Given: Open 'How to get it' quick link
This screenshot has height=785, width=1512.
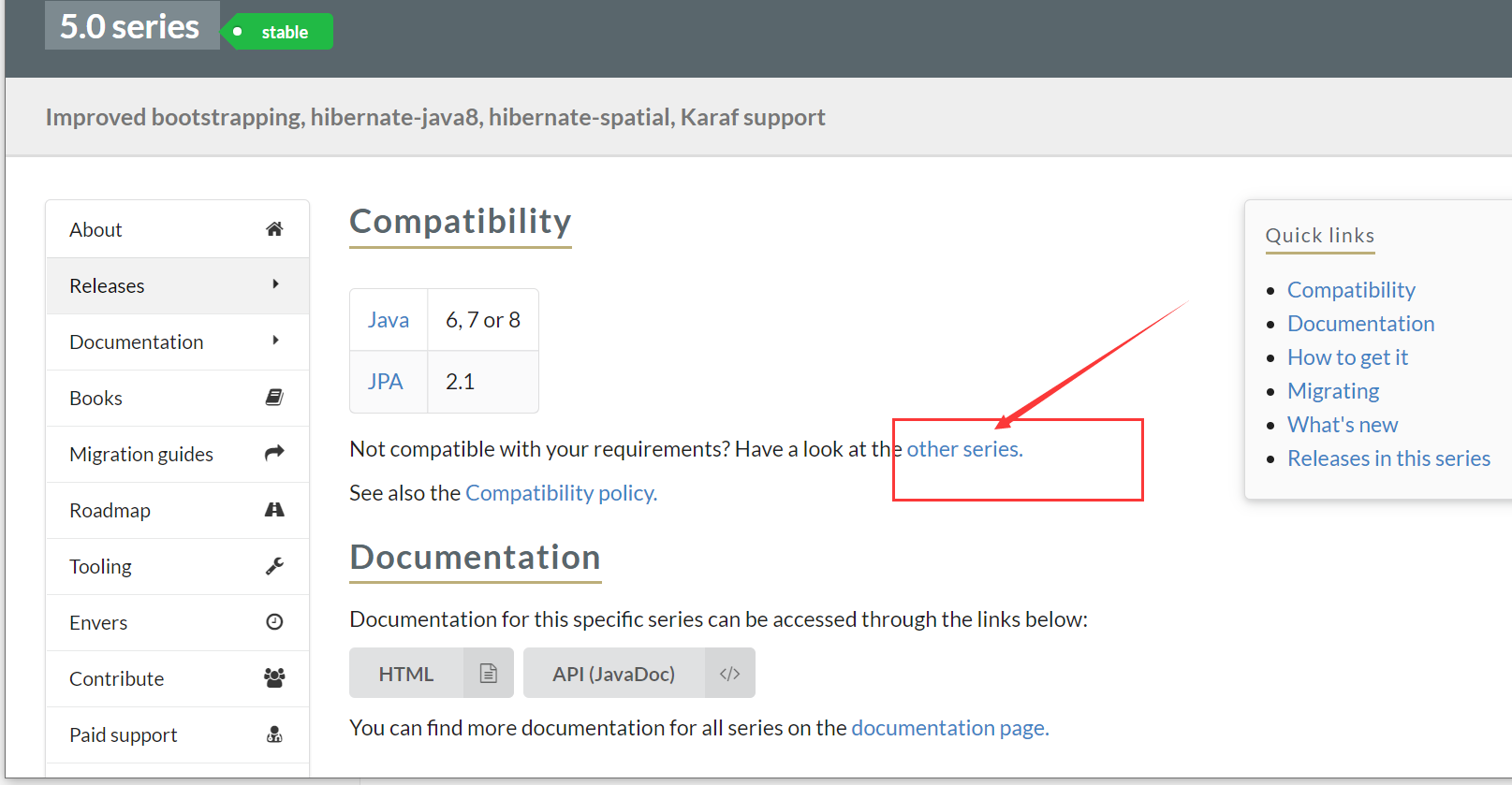Looking at the screenshot, I should tap(1347, 357).
